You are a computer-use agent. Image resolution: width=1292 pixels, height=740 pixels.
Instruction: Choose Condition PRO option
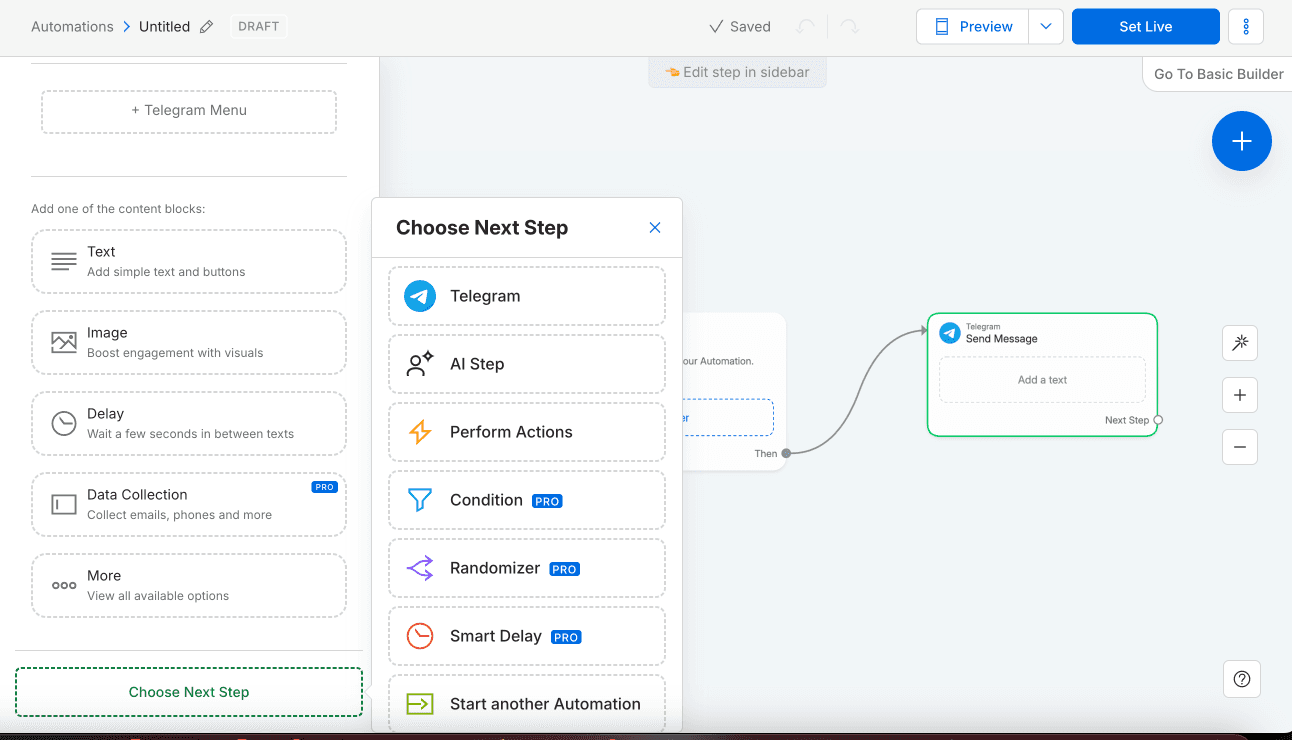[x=527, y=500]
